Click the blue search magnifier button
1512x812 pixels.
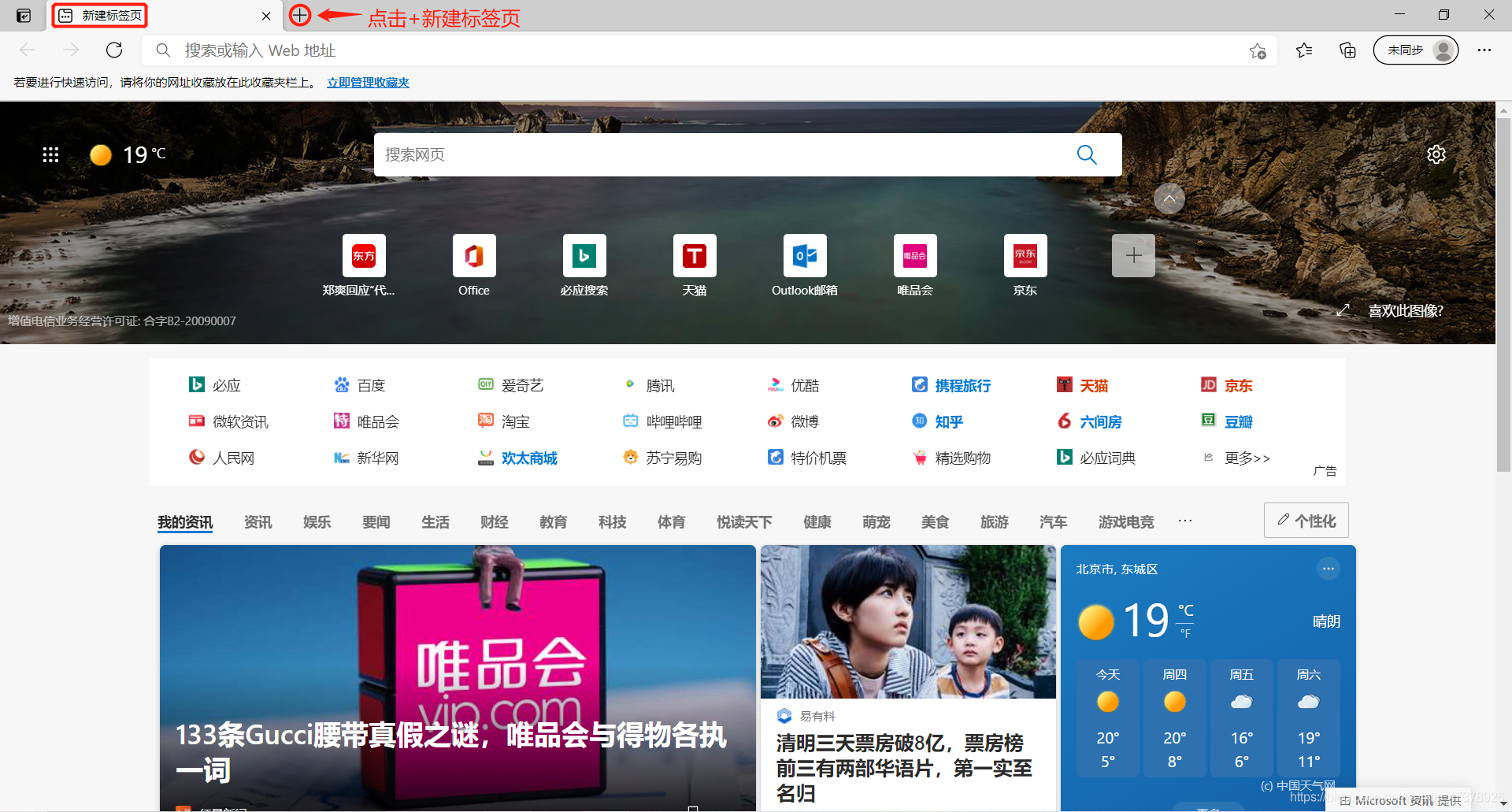(x=1087, y=154)
